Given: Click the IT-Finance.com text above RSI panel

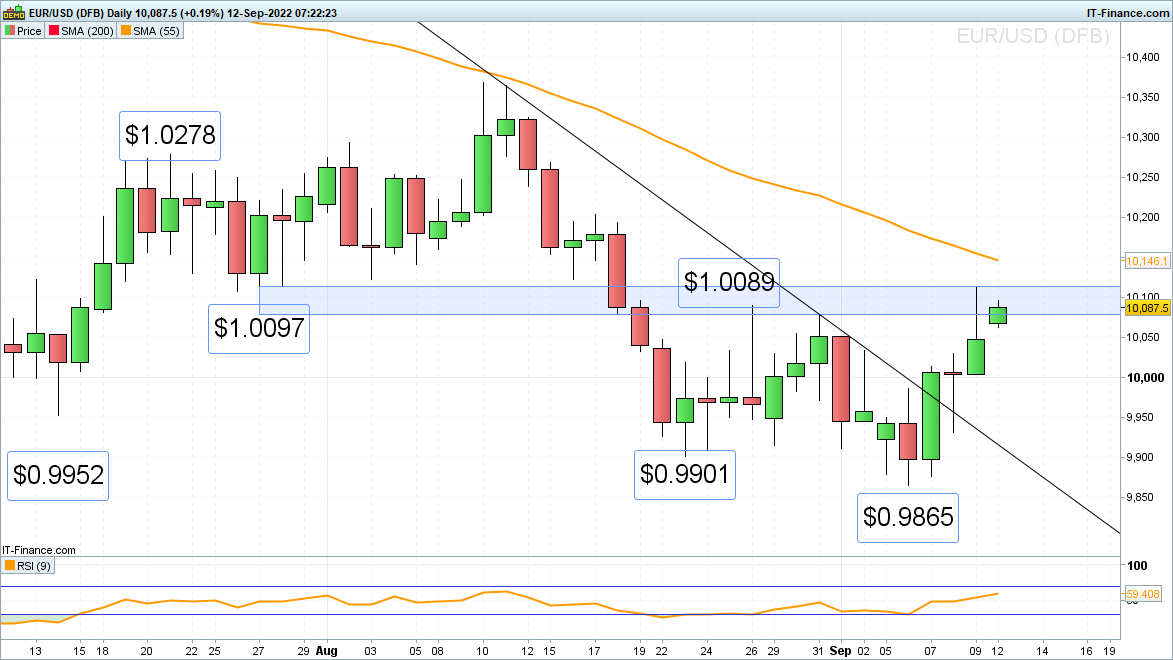Looking at the screenshot, I should point(39,550).
